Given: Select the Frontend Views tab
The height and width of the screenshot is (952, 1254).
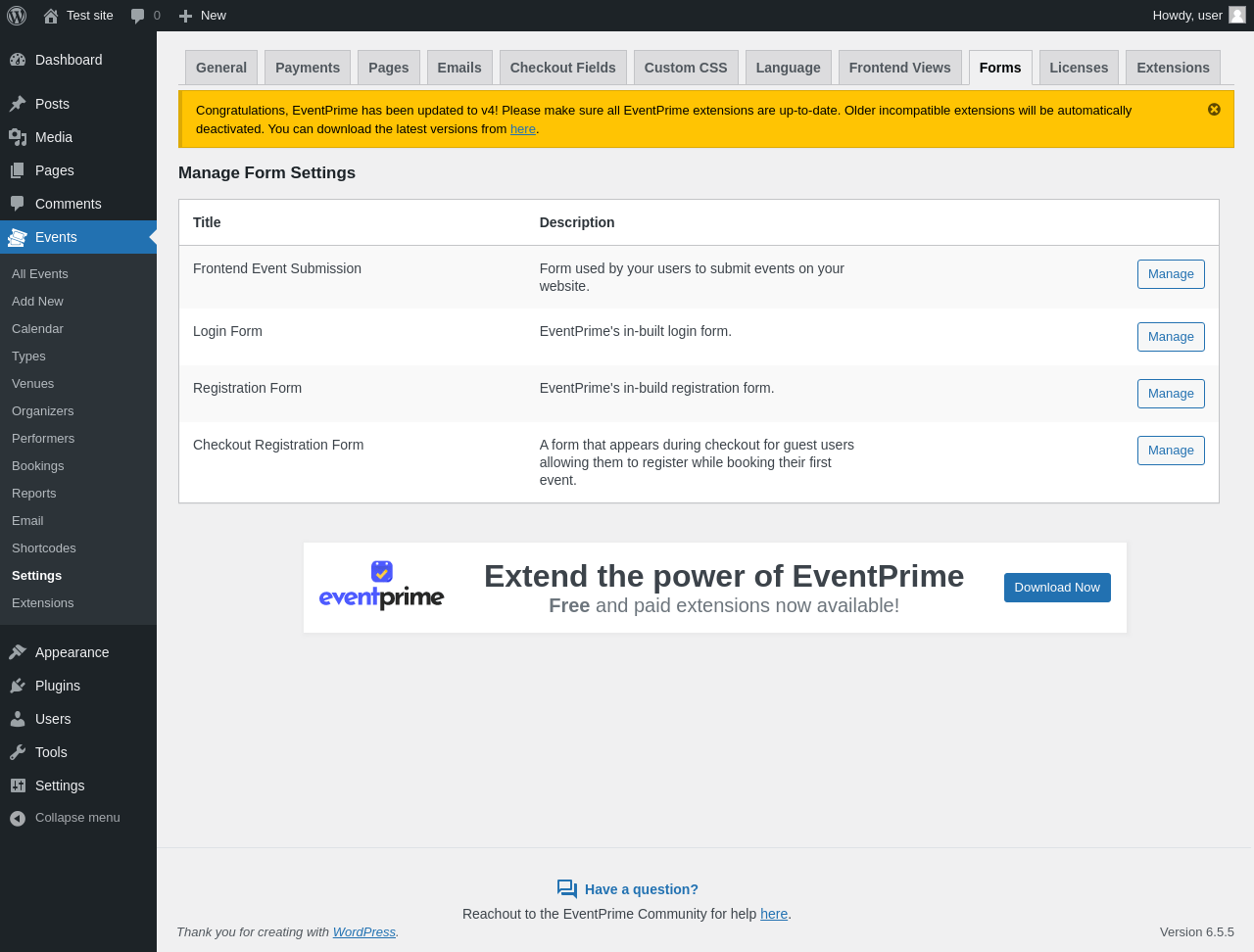Looking at the screenshot, I should point(900,68).
